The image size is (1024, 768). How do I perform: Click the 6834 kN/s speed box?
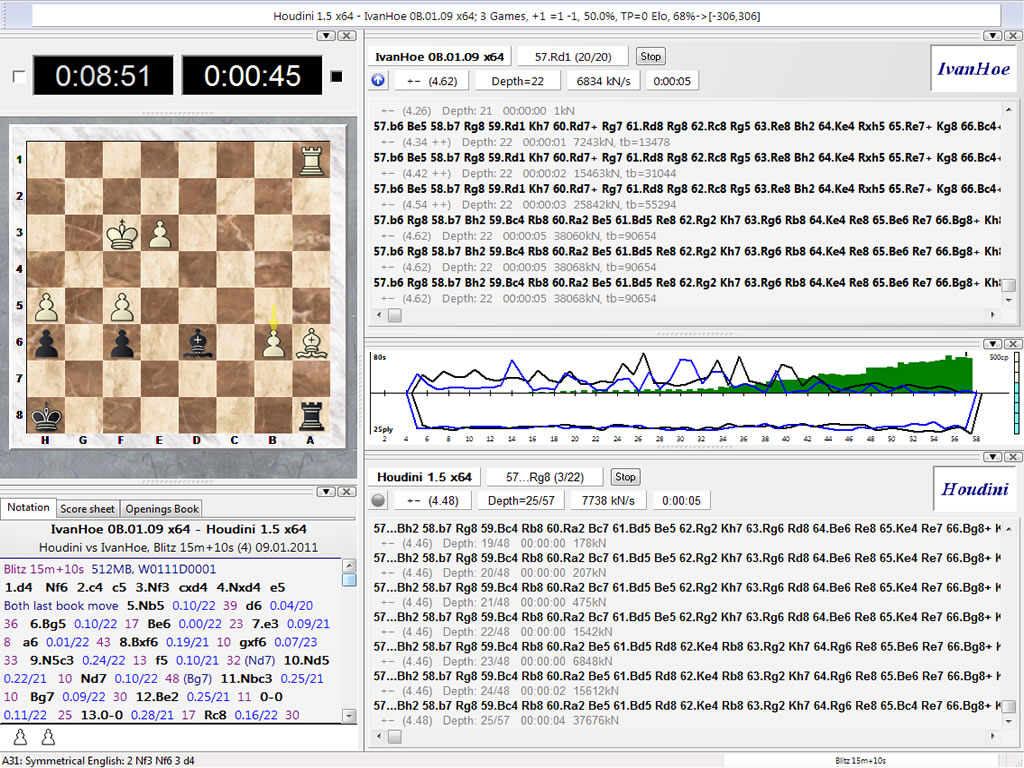click(603, 81)
